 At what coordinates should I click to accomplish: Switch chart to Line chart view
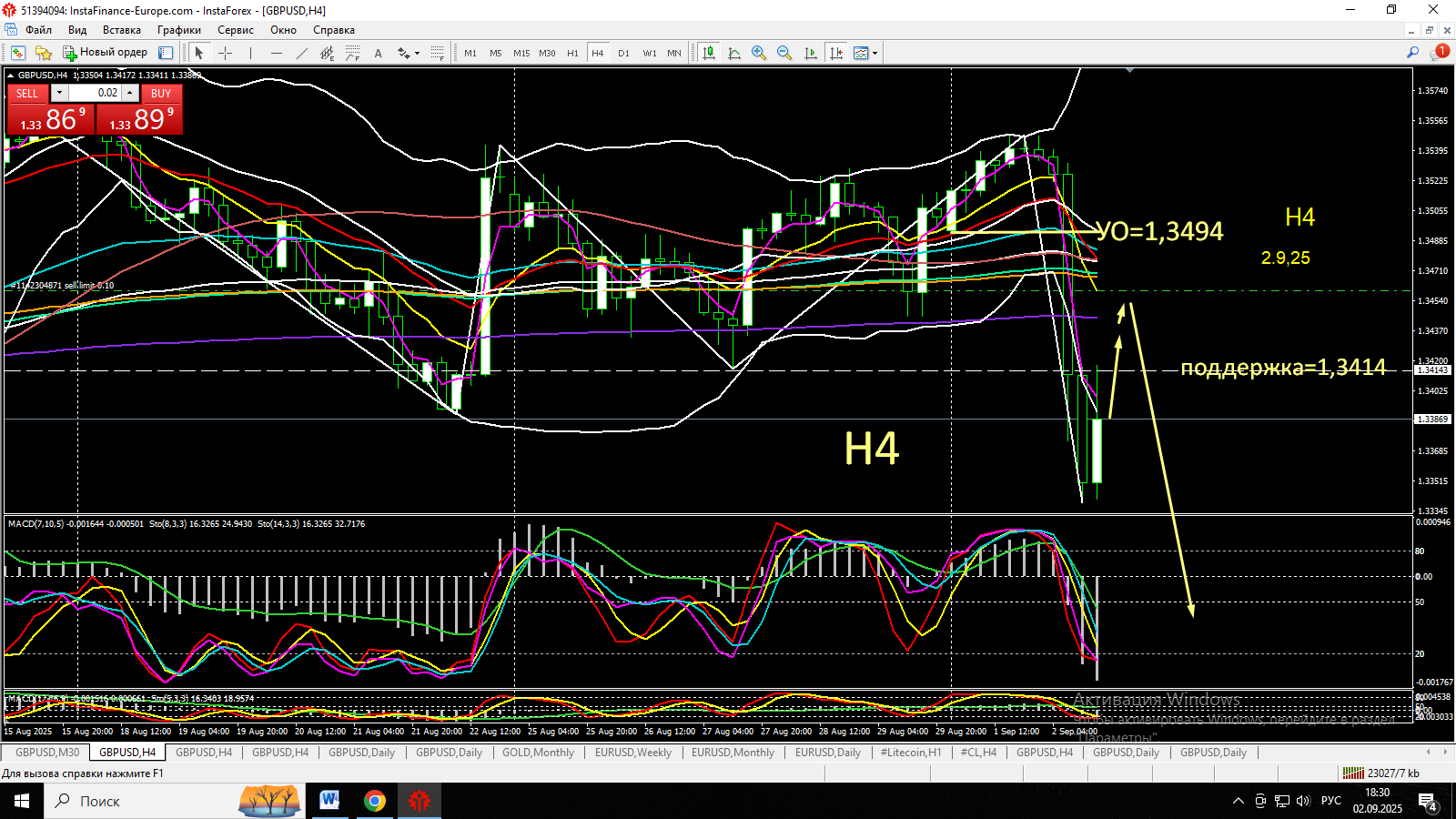click(734, 53)
